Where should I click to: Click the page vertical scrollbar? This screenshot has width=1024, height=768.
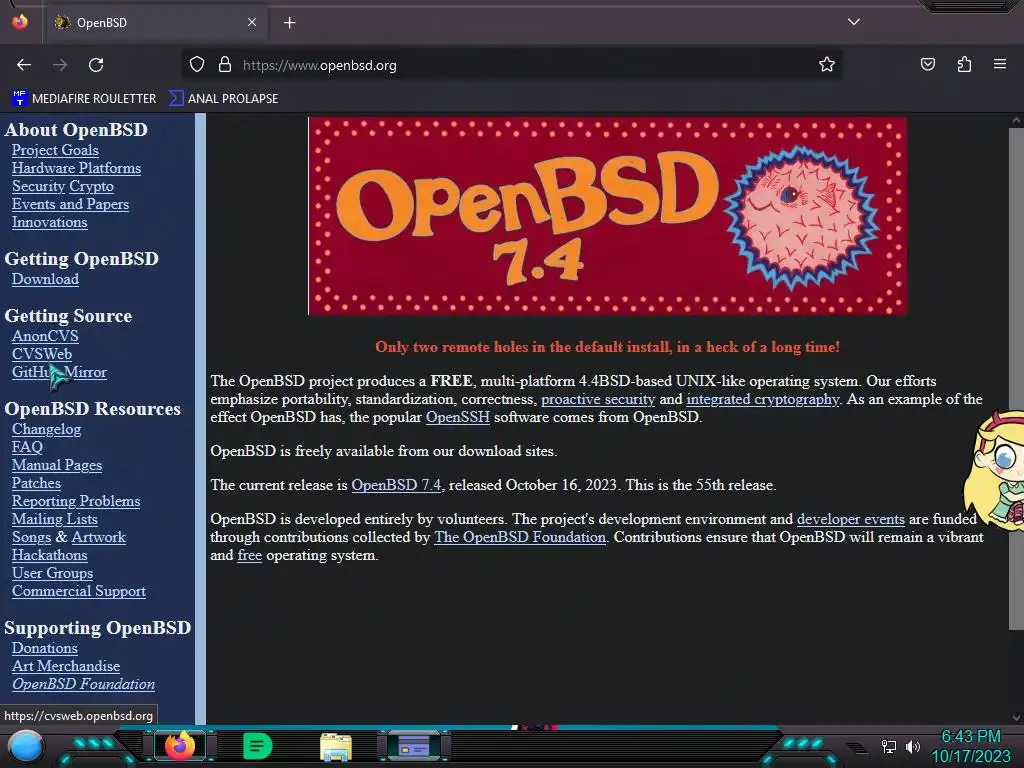click(1016, 379)
